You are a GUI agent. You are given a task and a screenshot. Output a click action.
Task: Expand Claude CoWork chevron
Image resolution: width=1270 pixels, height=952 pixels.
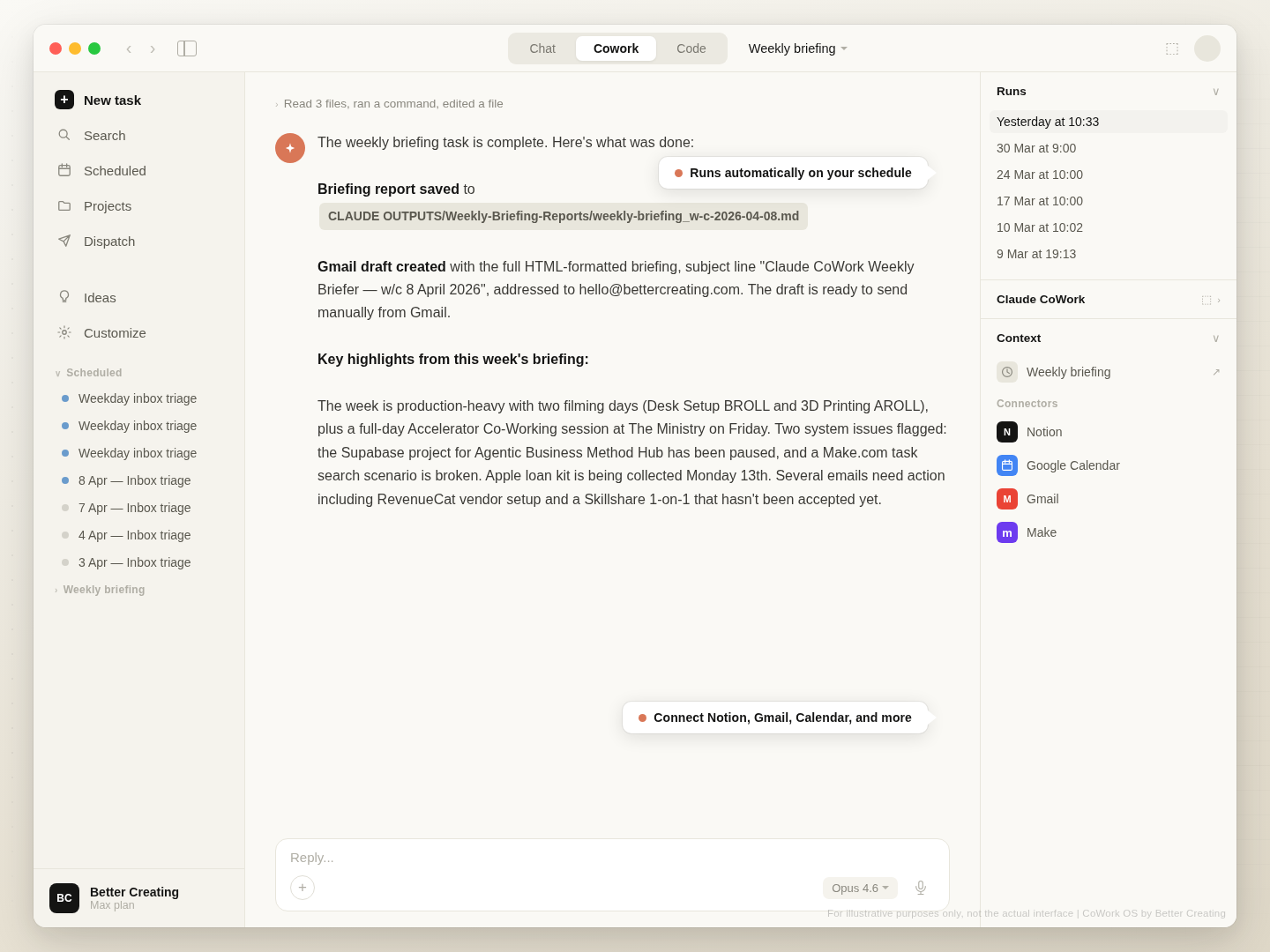click(x=1220, y=300)
